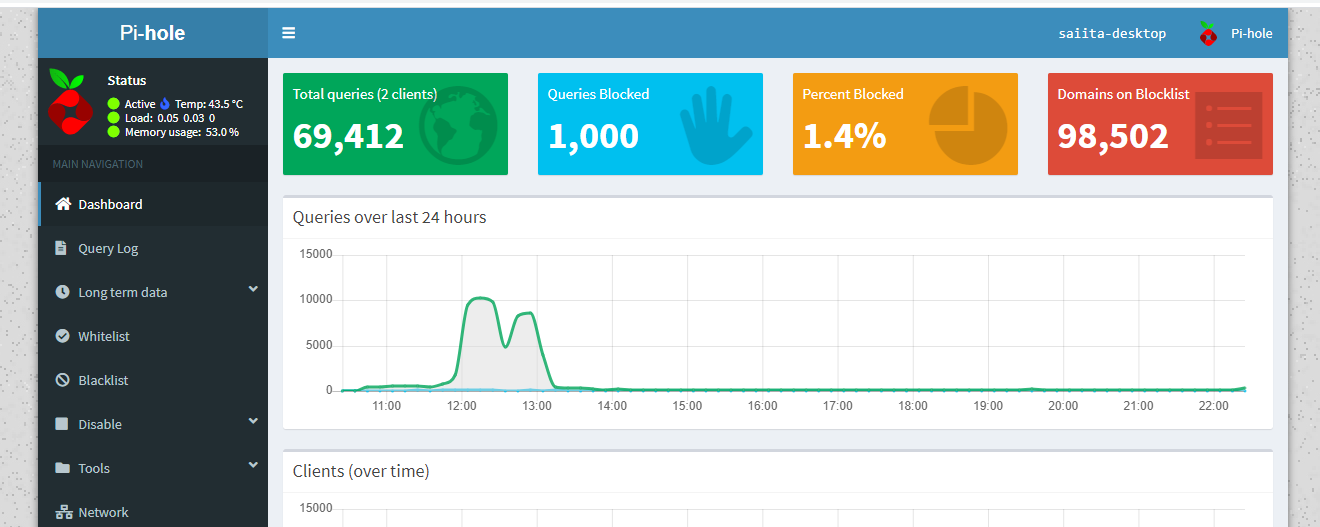
Task: Open the Queries Blocked blue box
Action: click(x=650, y=124)
